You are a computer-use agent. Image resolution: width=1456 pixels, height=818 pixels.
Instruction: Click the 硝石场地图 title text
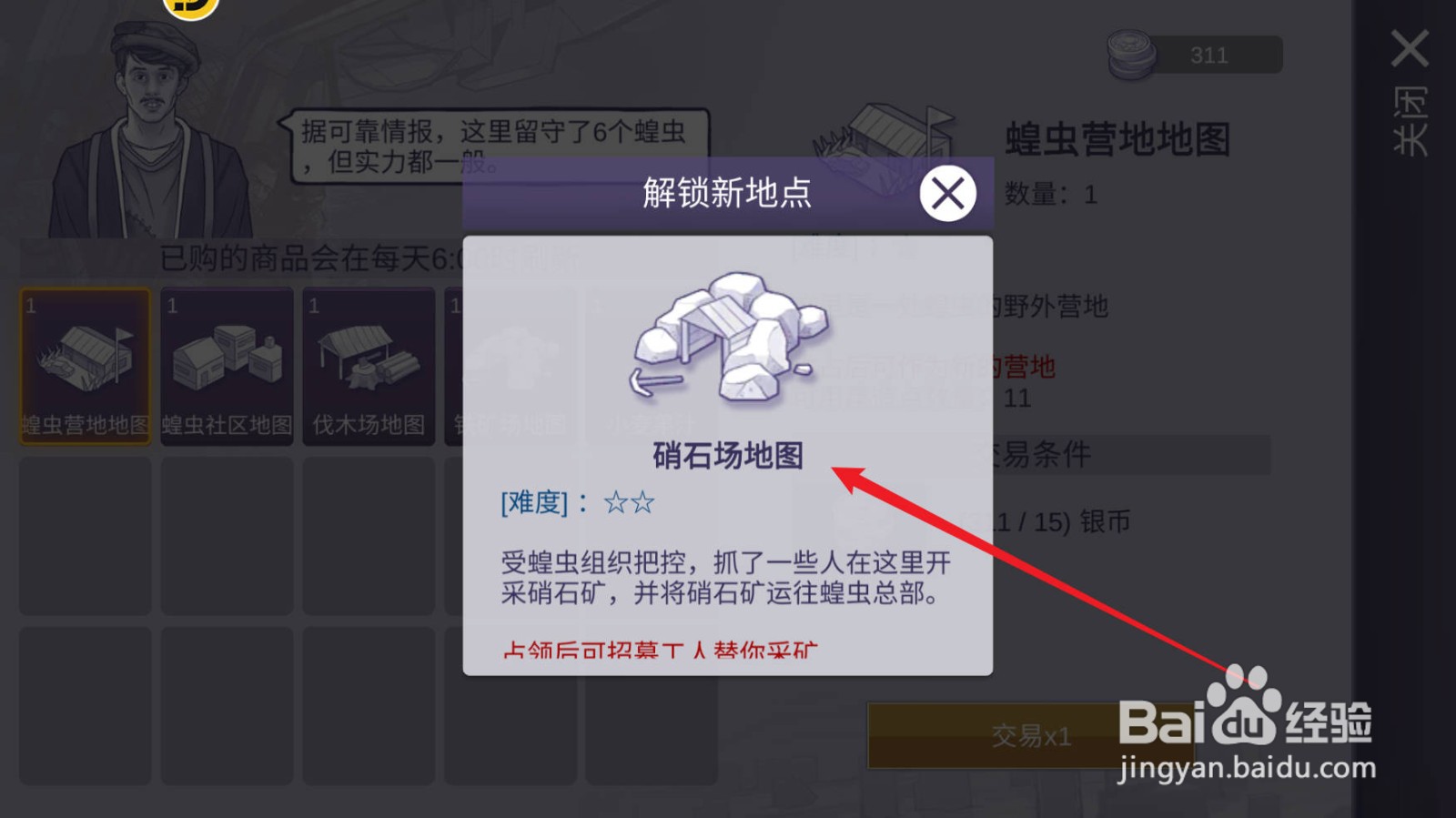(728, 455)
